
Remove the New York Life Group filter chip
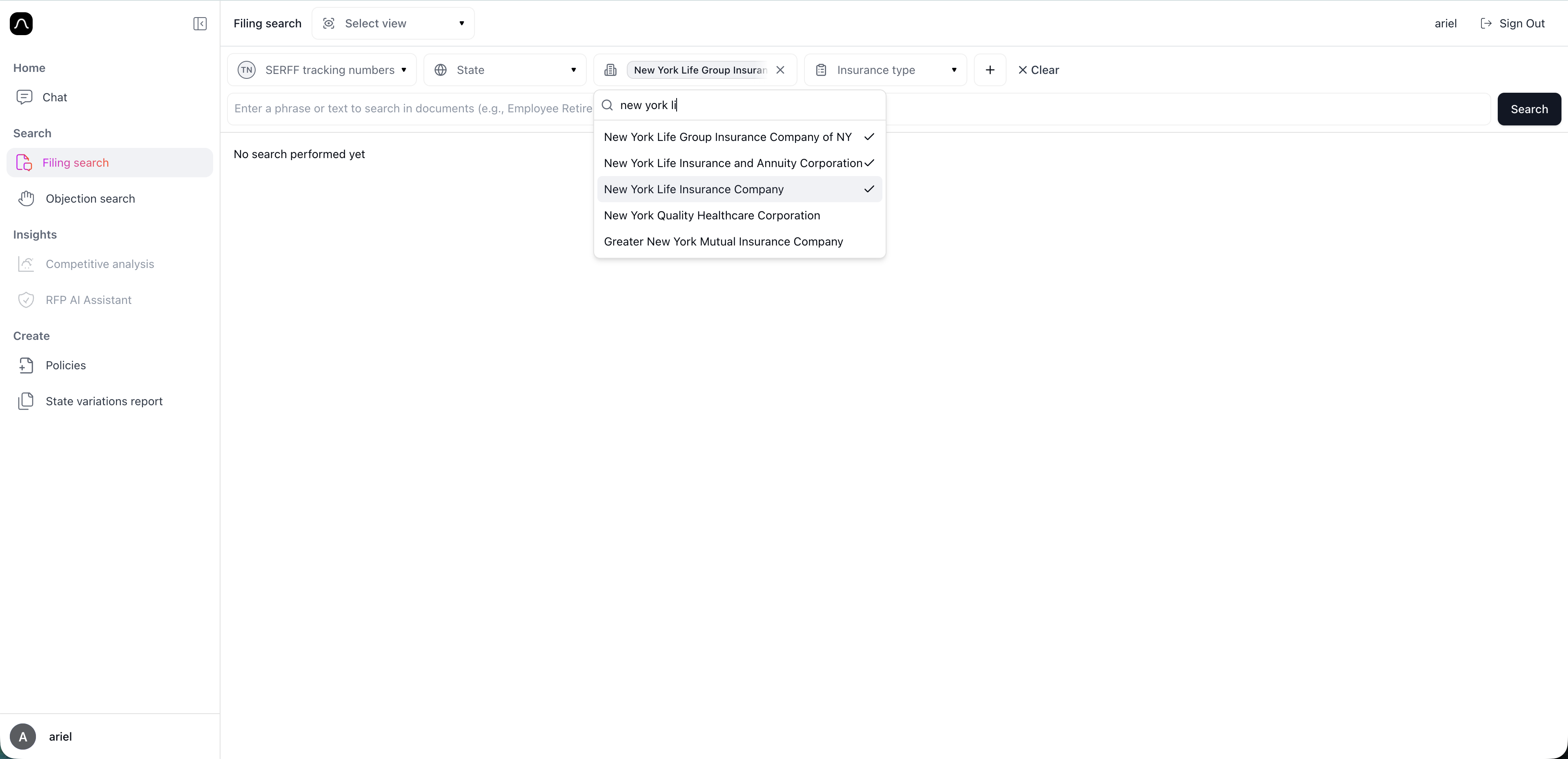(x=781, y=69)
